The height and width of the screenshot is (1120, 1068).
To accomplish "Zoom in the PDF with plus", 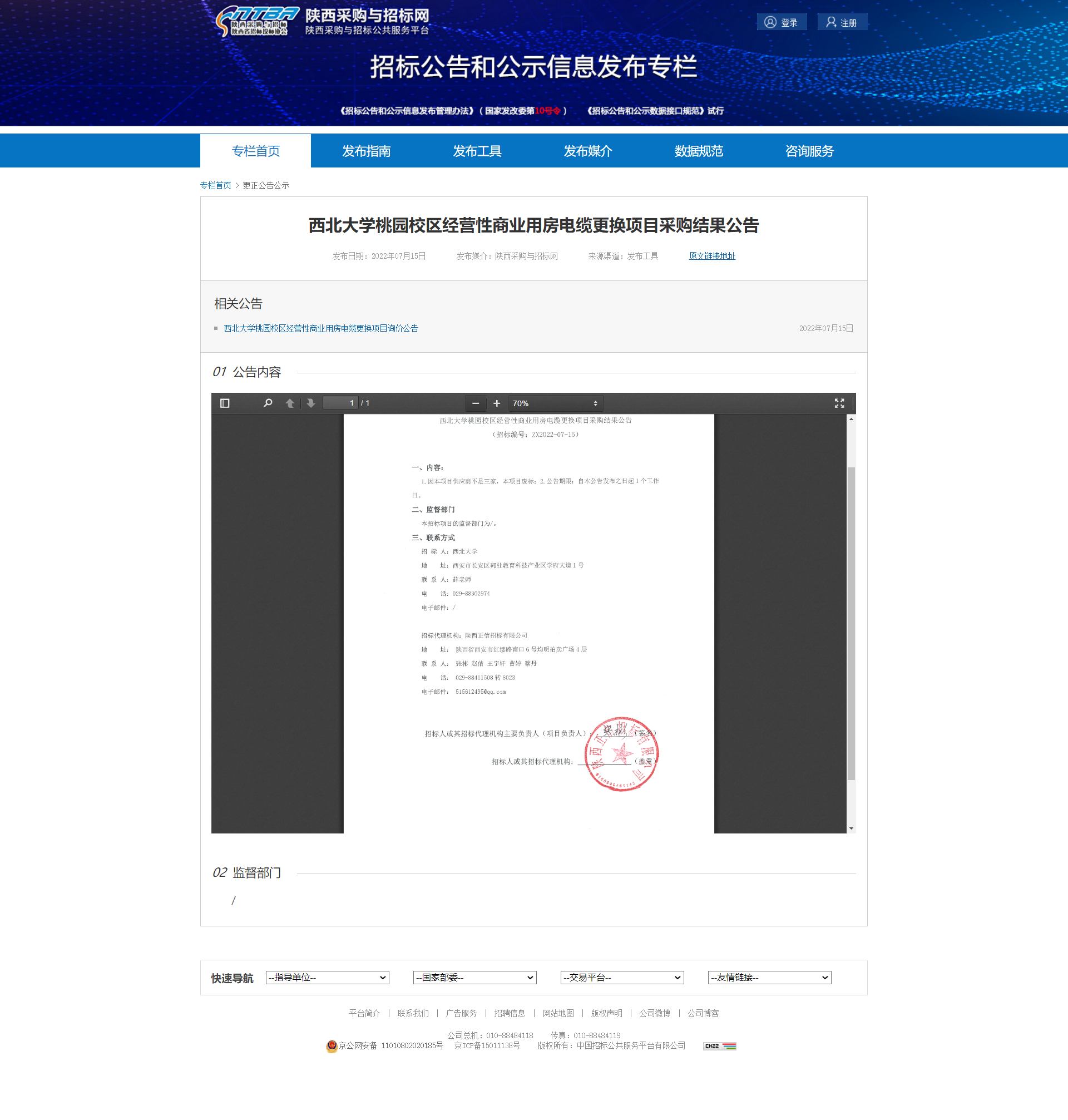I will point(496,403).
